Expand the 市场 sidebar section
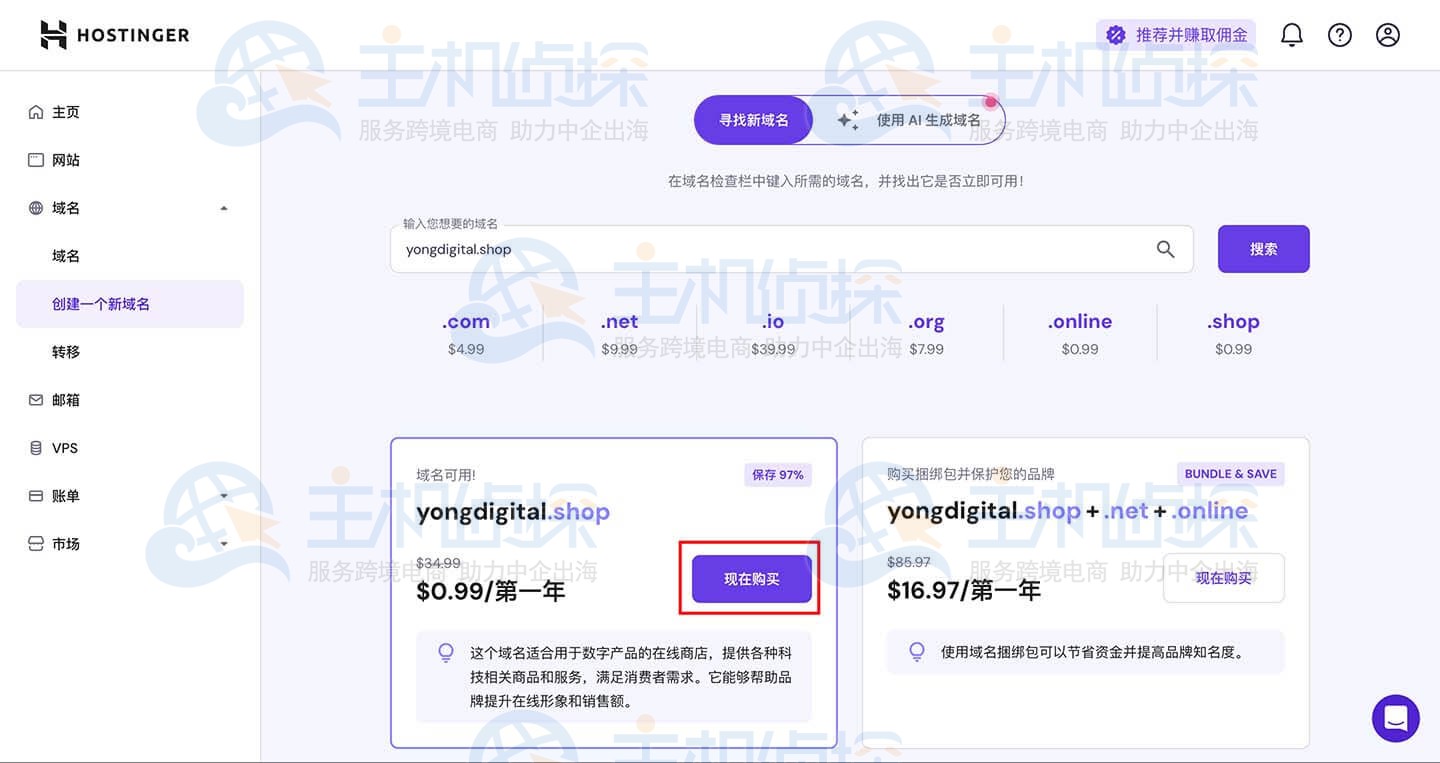Screen dimensions: 1440x763 point(224,544)
